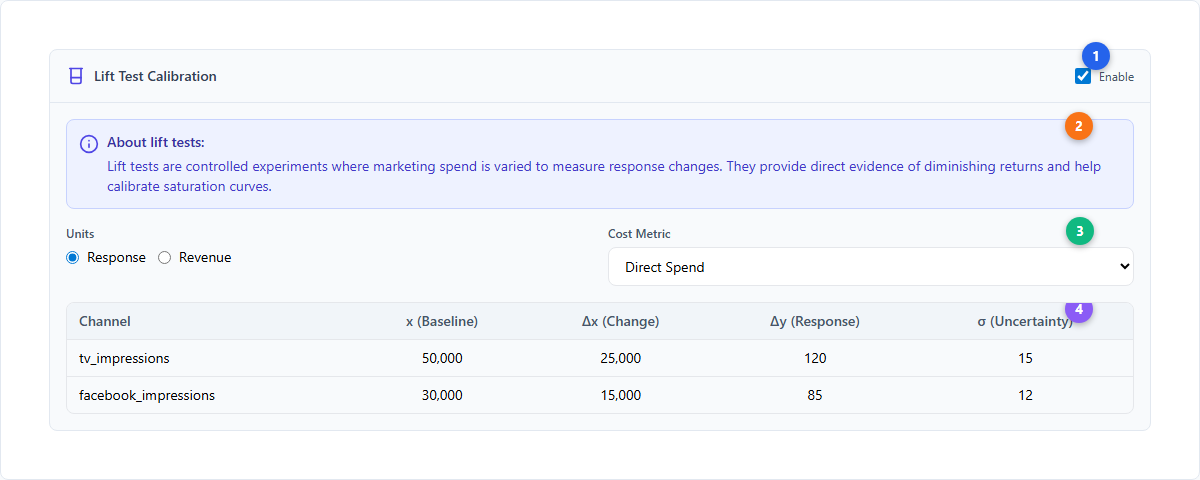Select the facebook_impressions channel cell
The image size is (1200, 480).
pyautogui.click(x=147, y=395)
